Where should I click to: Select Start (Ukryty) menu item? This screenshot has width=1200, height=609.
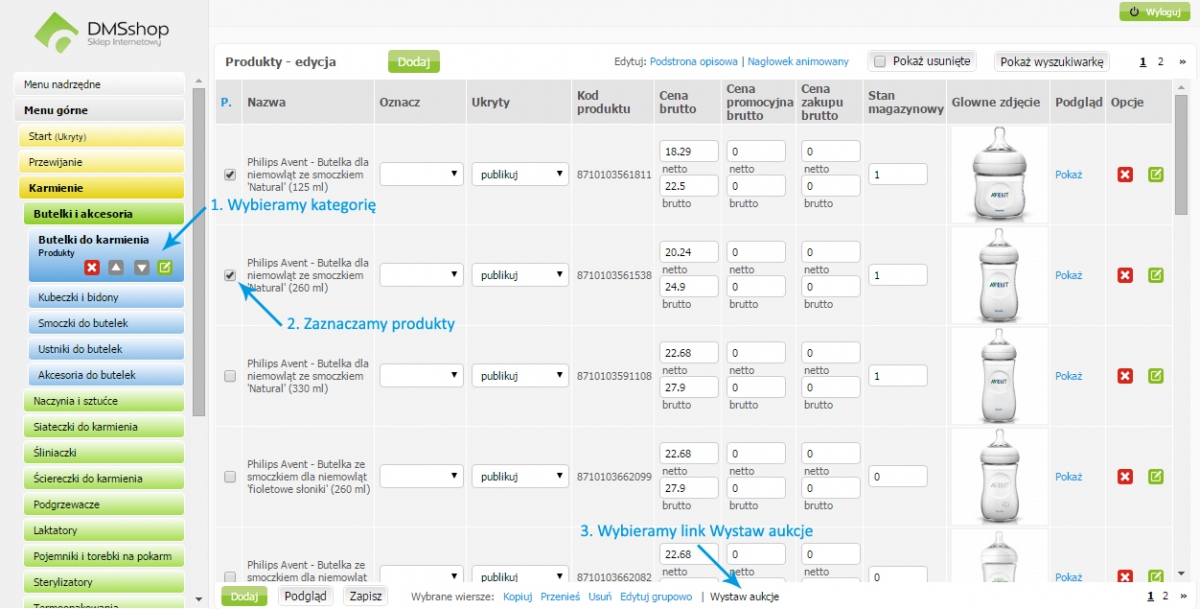tap(102, 136)
